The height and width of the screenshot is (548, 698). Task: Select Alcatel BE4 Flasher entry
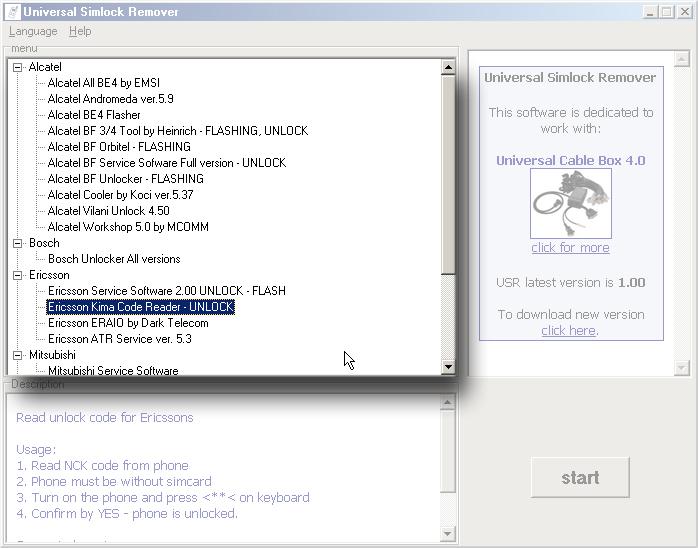[94, 115]
